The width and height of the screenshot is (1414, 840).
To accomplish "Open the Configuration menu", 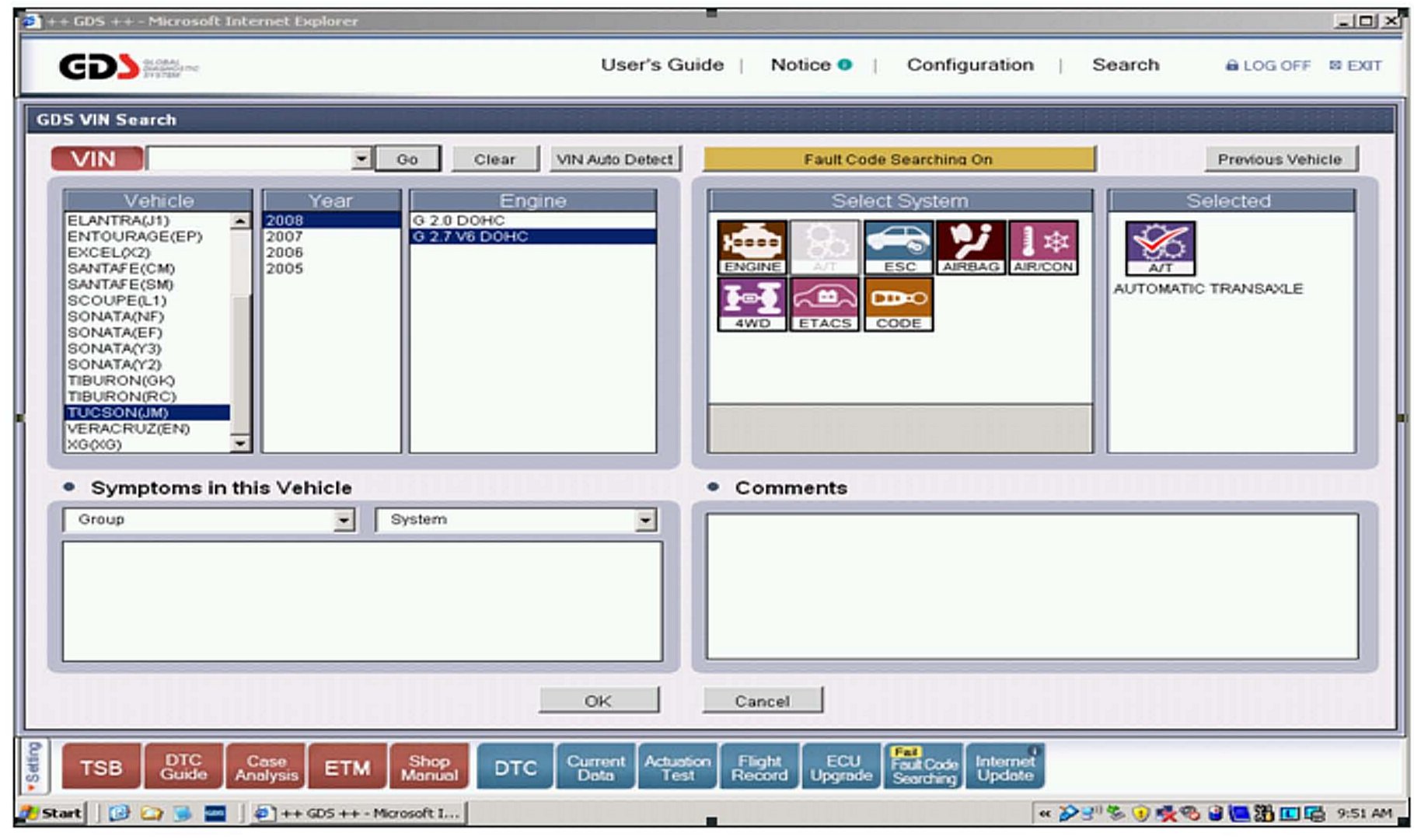I will (969, 65).
